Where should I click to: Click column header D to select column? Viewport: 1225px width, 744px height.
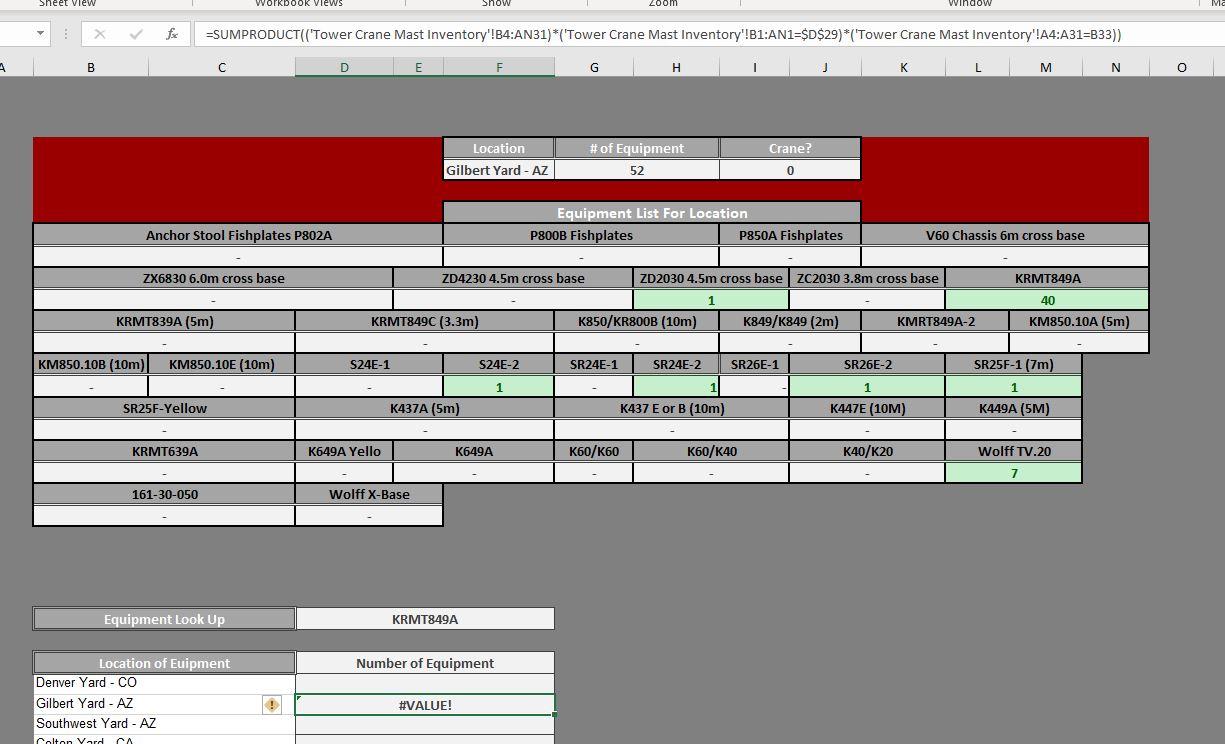pyautogui.click(x=344, y=67)
